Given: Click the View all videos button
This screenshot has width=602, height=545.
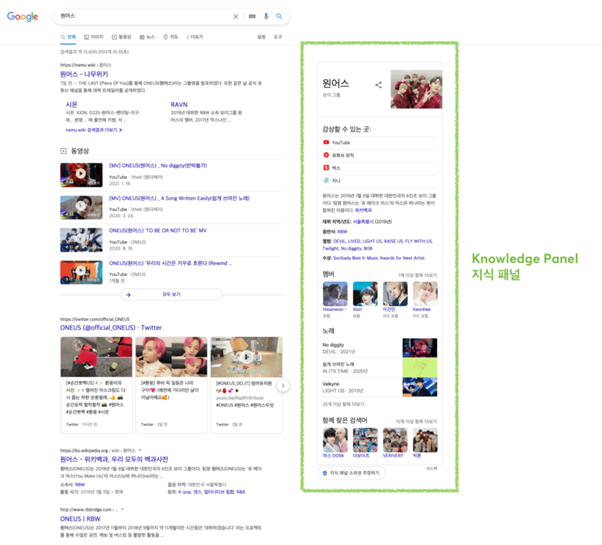Looking at the screenshot, I should 171,294.
